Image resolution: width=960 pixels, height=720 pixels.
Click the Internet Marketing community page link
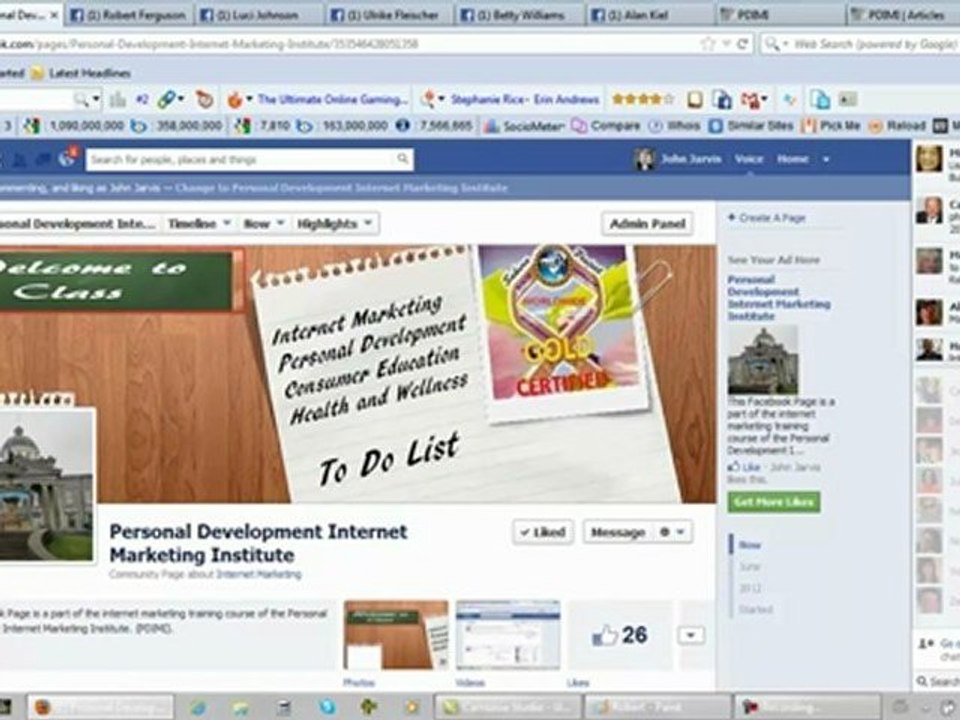(259, 574)
